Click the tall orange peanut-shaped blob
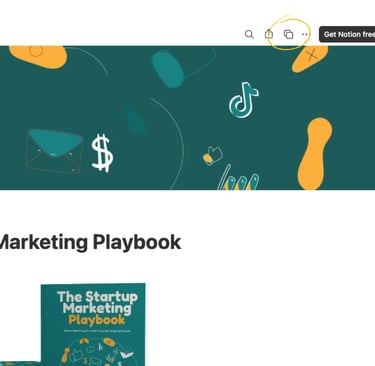375x366 pixels. [314, 154]
